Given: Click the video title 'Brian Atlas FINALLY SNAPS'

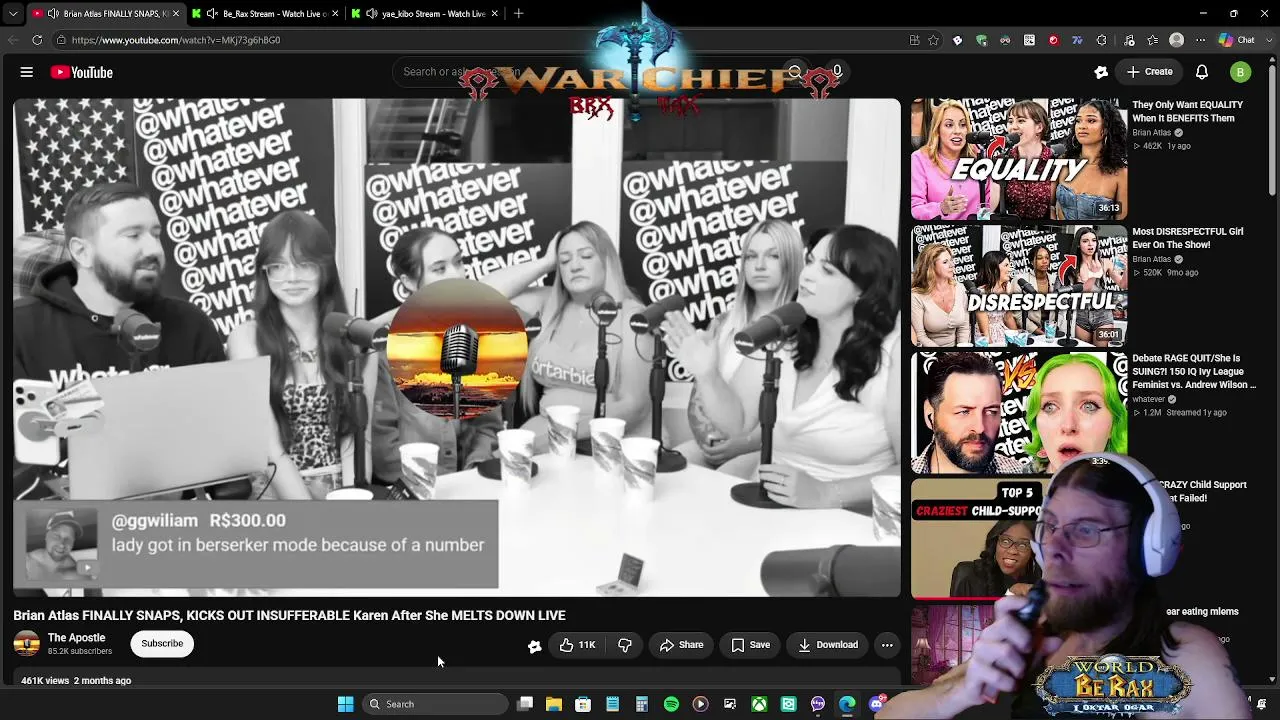Looking at the screenshot, I should tap(289, 615).
